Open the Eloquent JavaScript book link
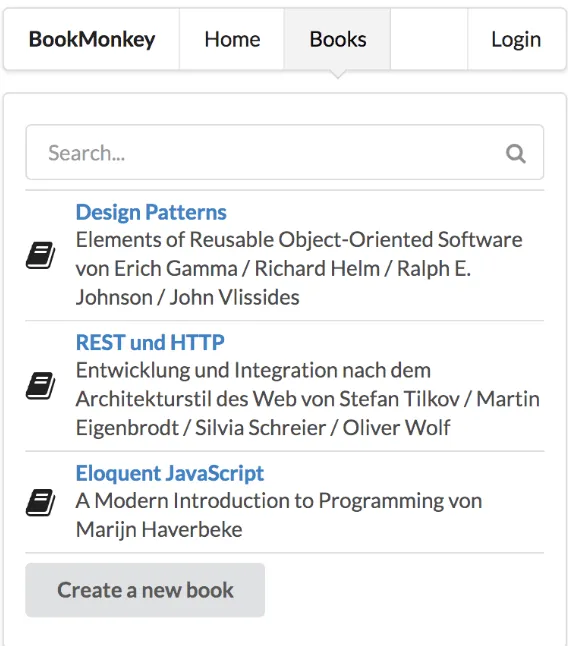 coord(170,473)
